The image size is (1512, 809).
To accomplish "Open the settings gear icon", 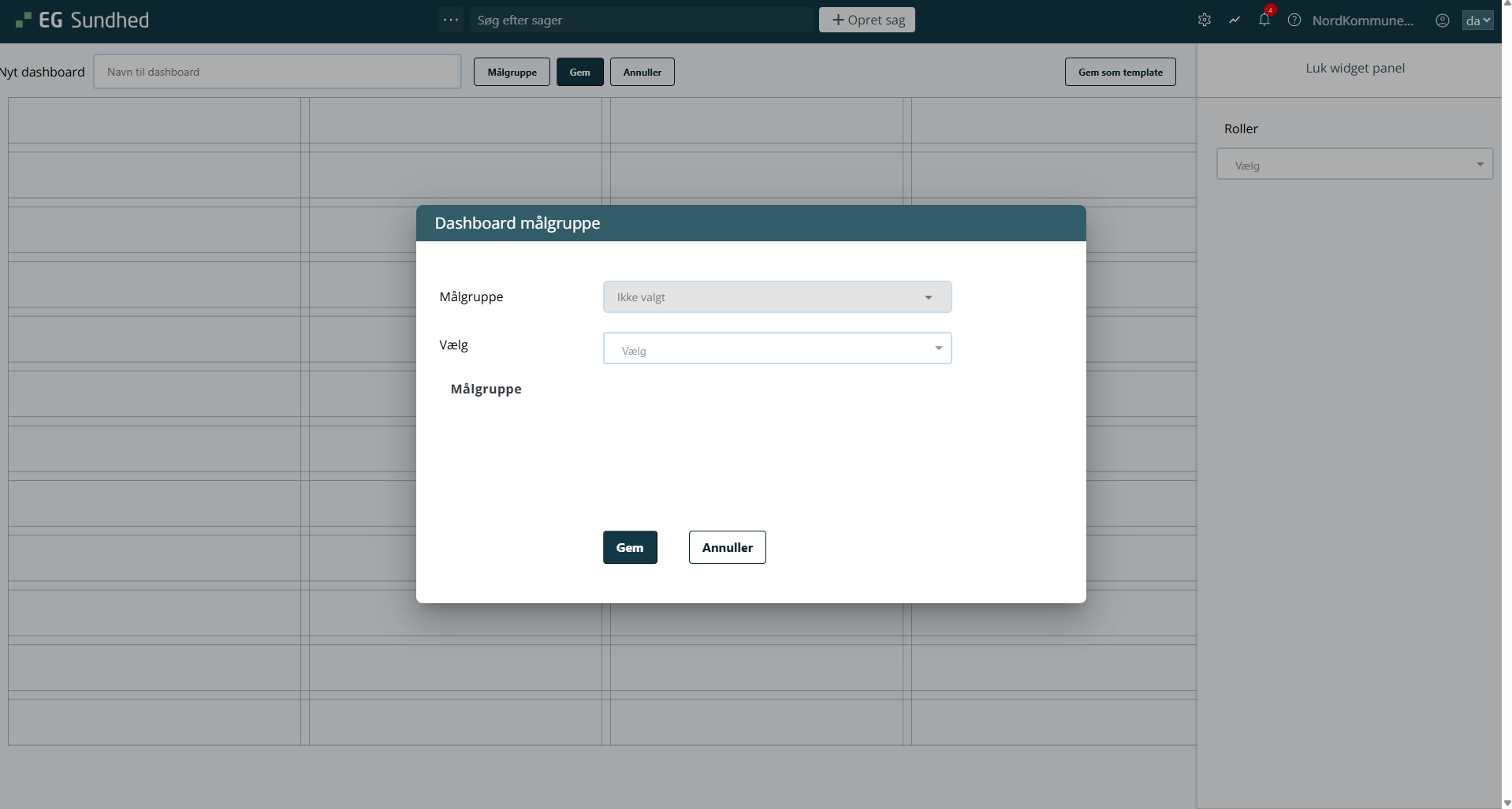I will click(x=1204, y=21).
